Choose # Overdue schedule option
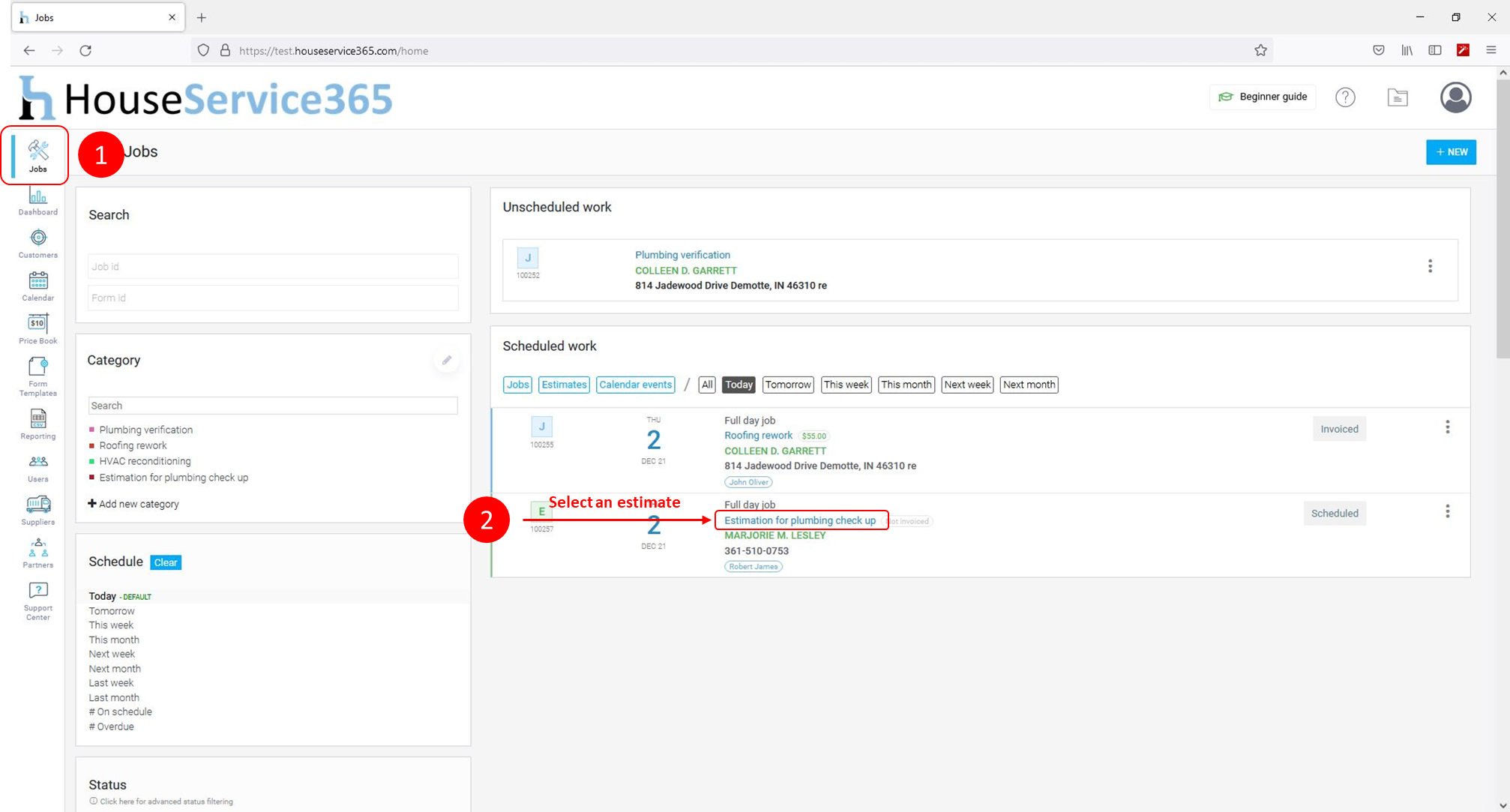1510x812 pixels. (x=112, y=727)
